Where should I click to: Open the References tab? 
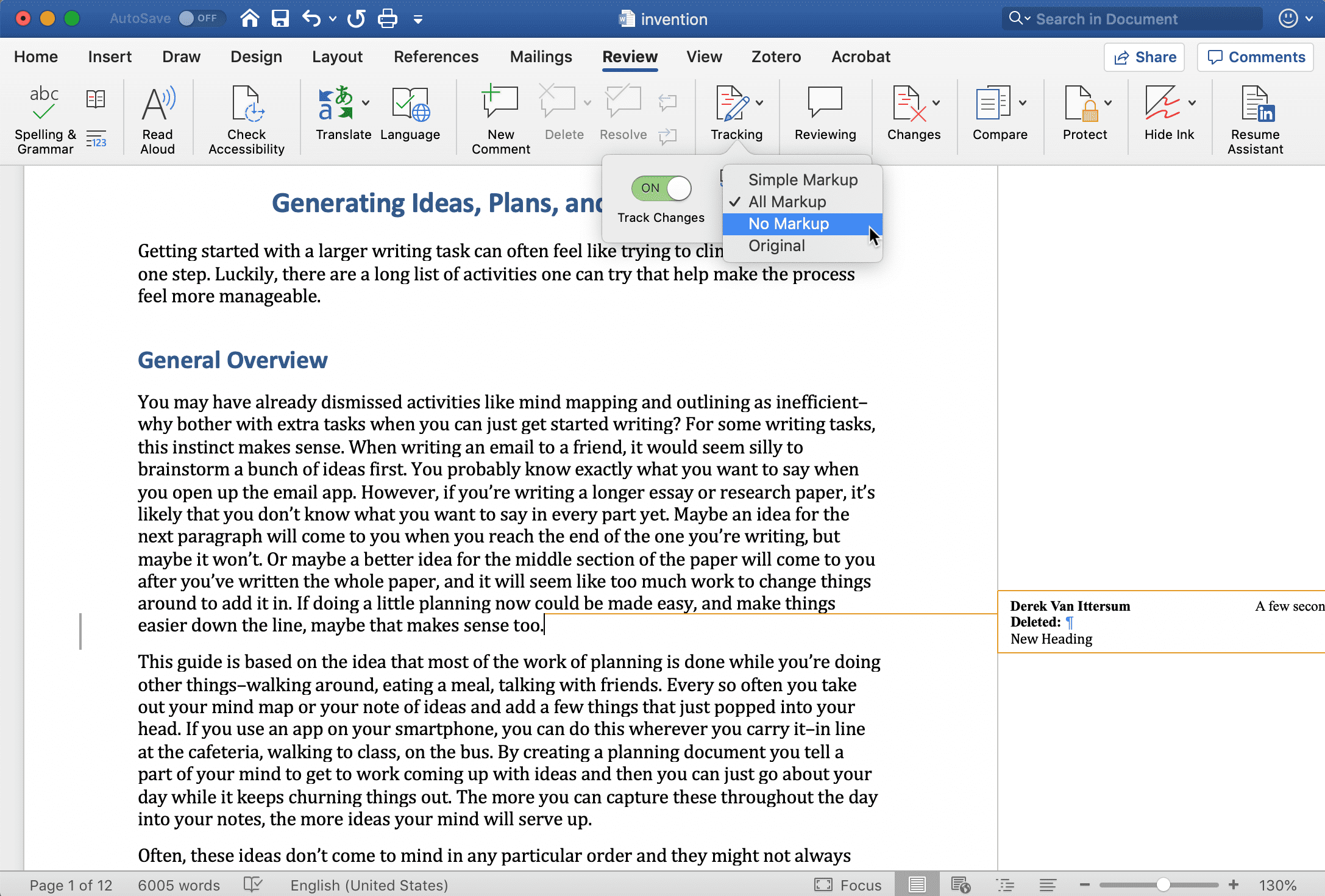click(436, 57)
